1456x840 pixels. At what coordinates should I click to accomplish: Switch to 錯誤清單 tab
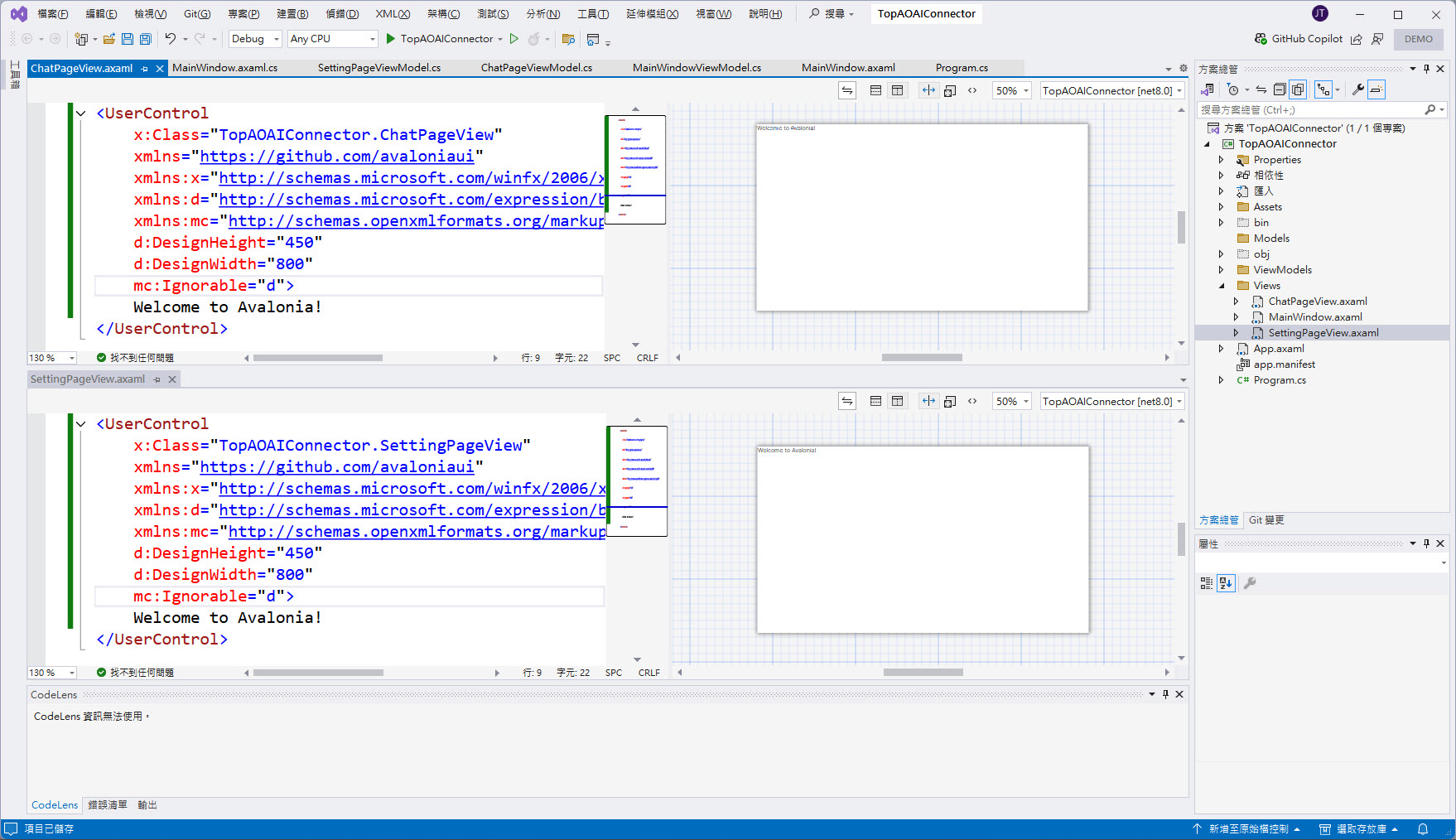[x=108, y=805]
